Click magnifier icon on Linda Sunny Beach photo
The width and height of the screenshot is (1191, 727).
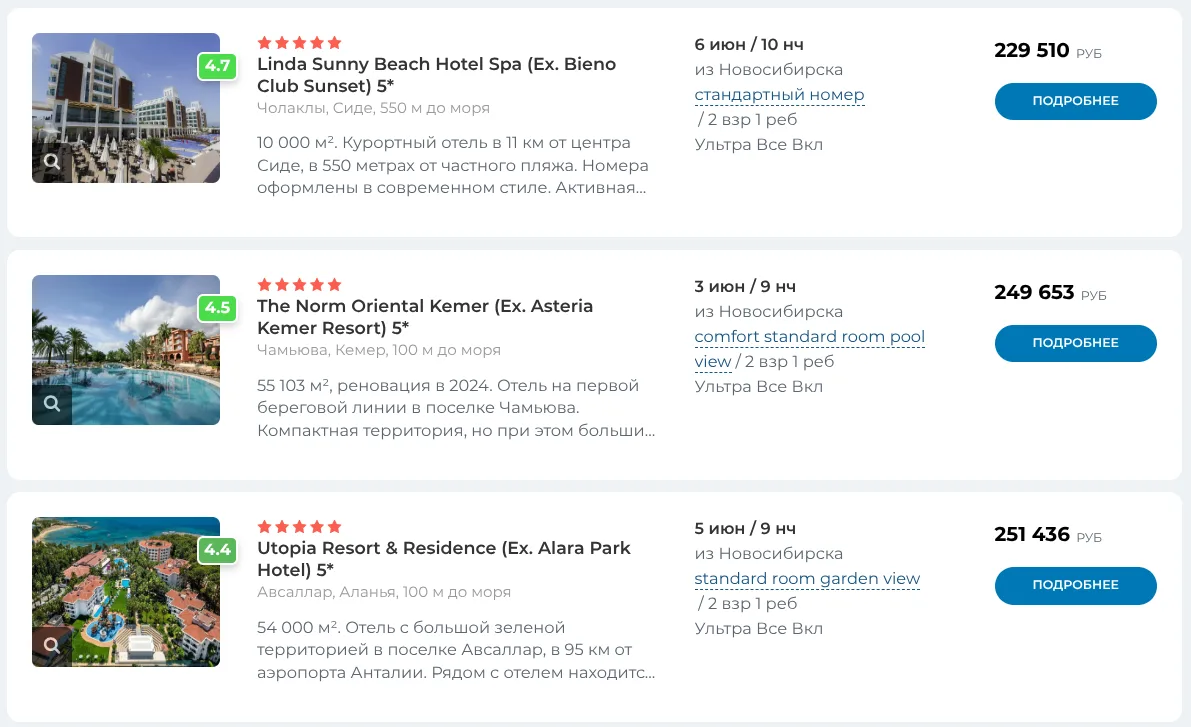click(x=52, y=162)
